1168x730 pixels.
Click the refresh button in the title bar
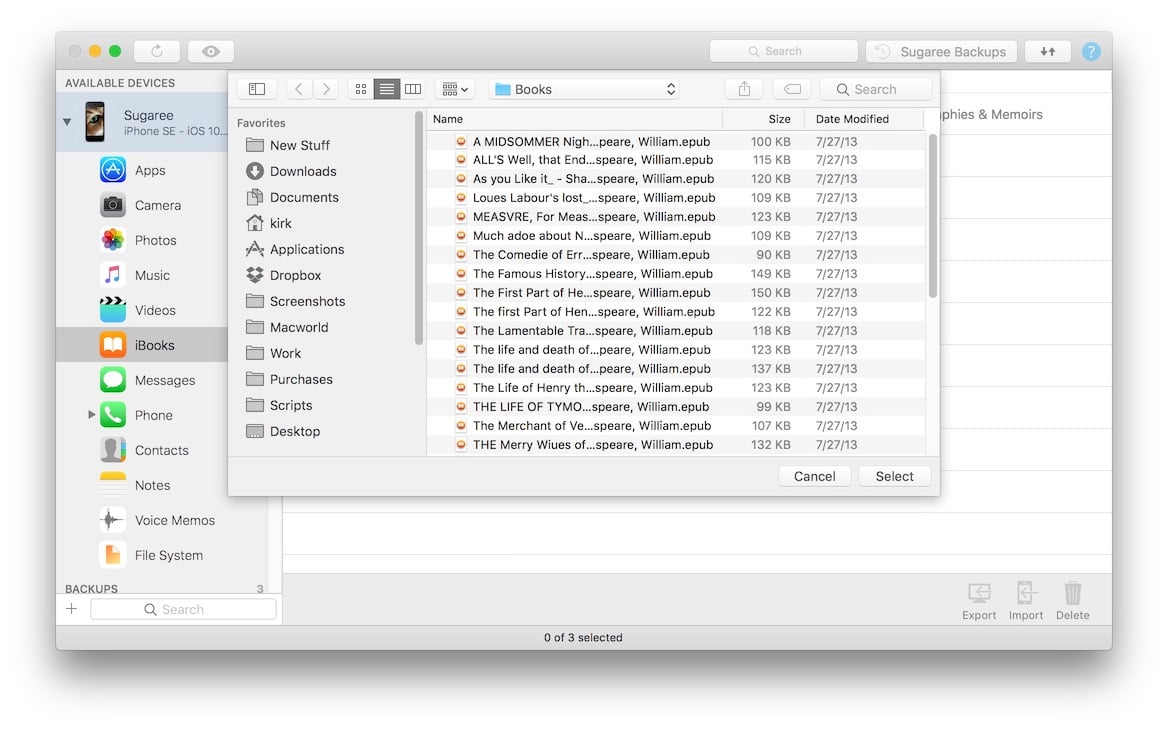(156, 51)
